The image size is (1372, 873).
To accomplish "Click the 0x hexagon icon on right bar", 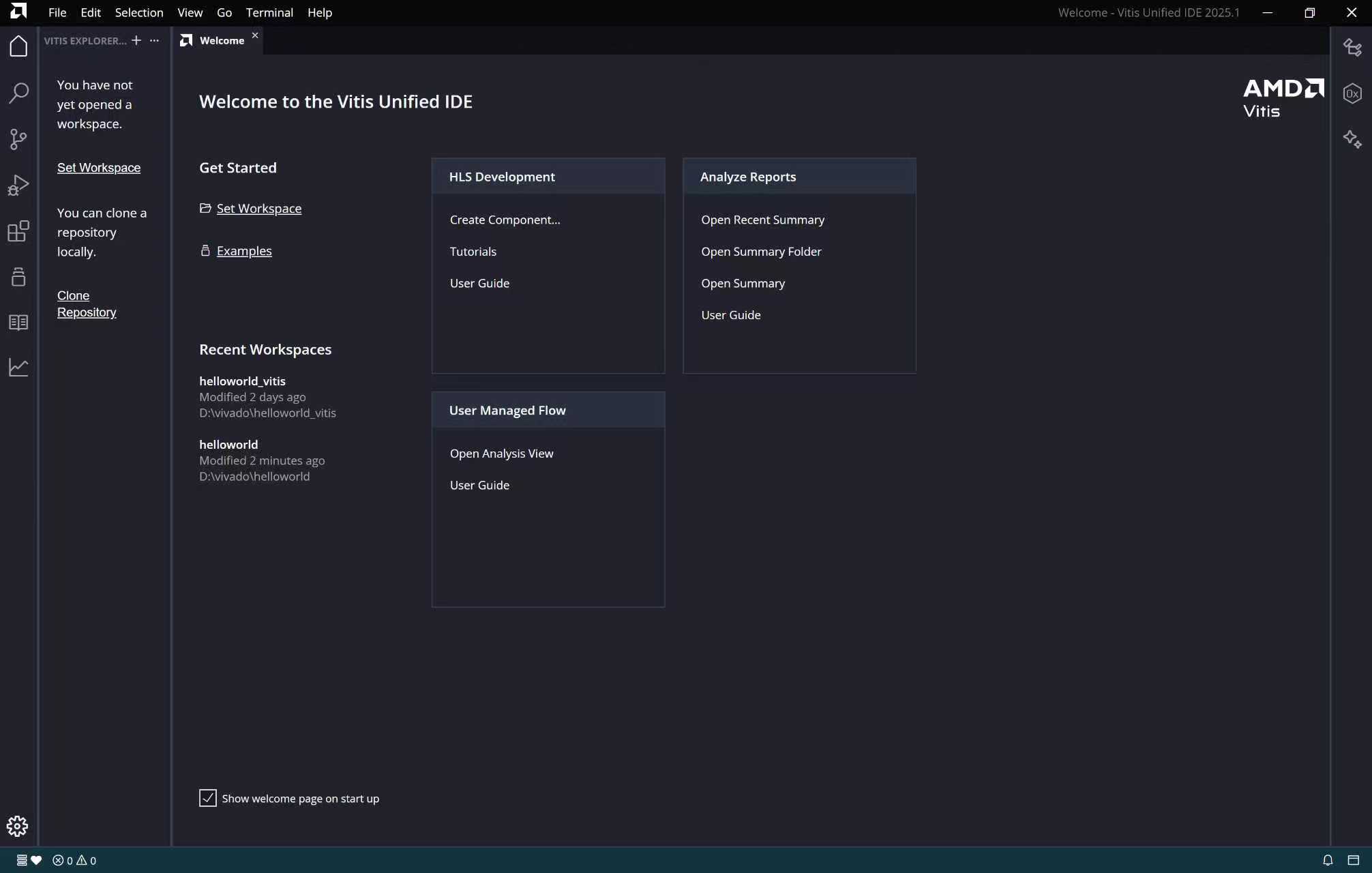I will click(1352, 93).
